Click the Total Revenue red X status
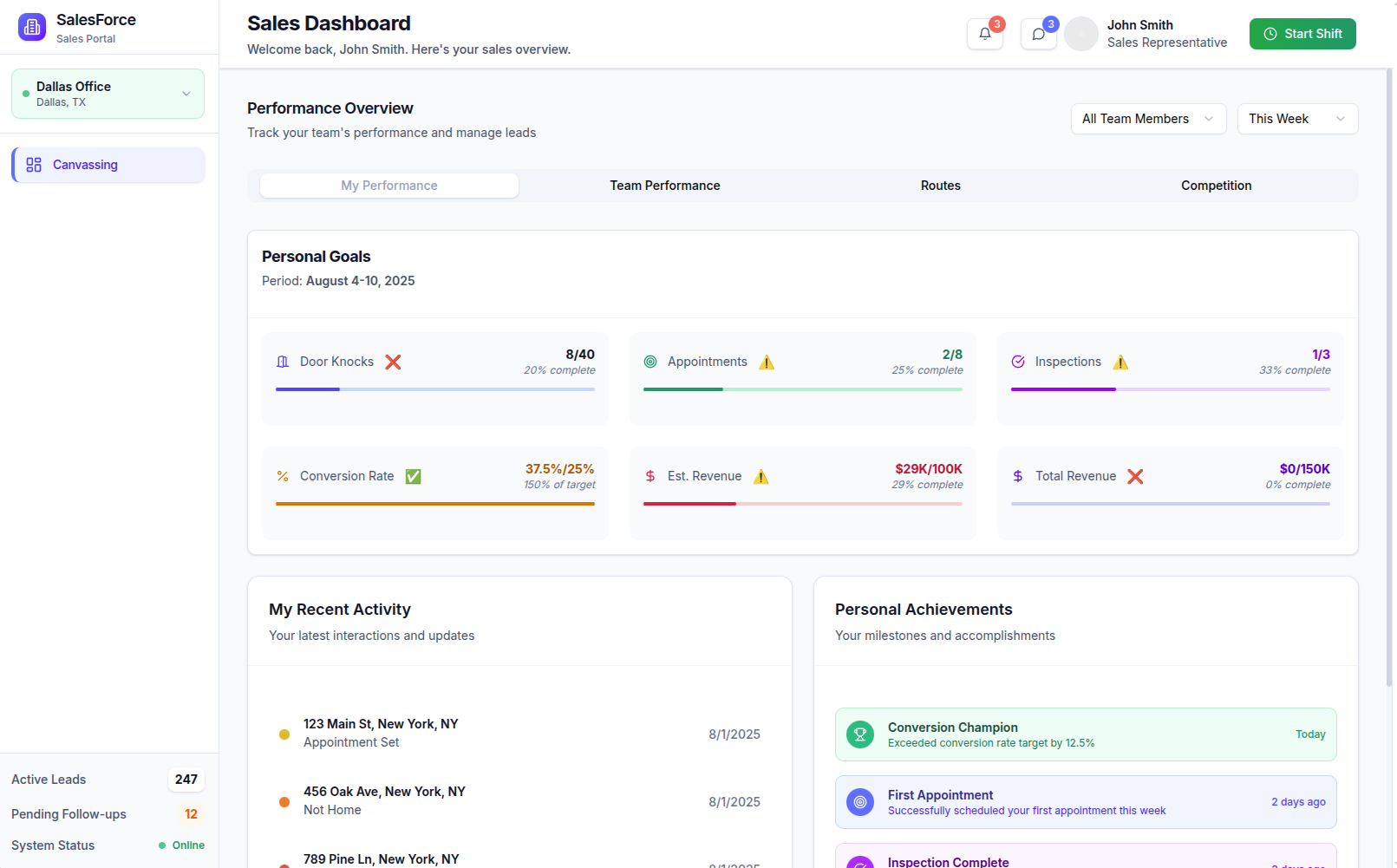Viewport: 1397px width, 868px height. [1135, 476]
